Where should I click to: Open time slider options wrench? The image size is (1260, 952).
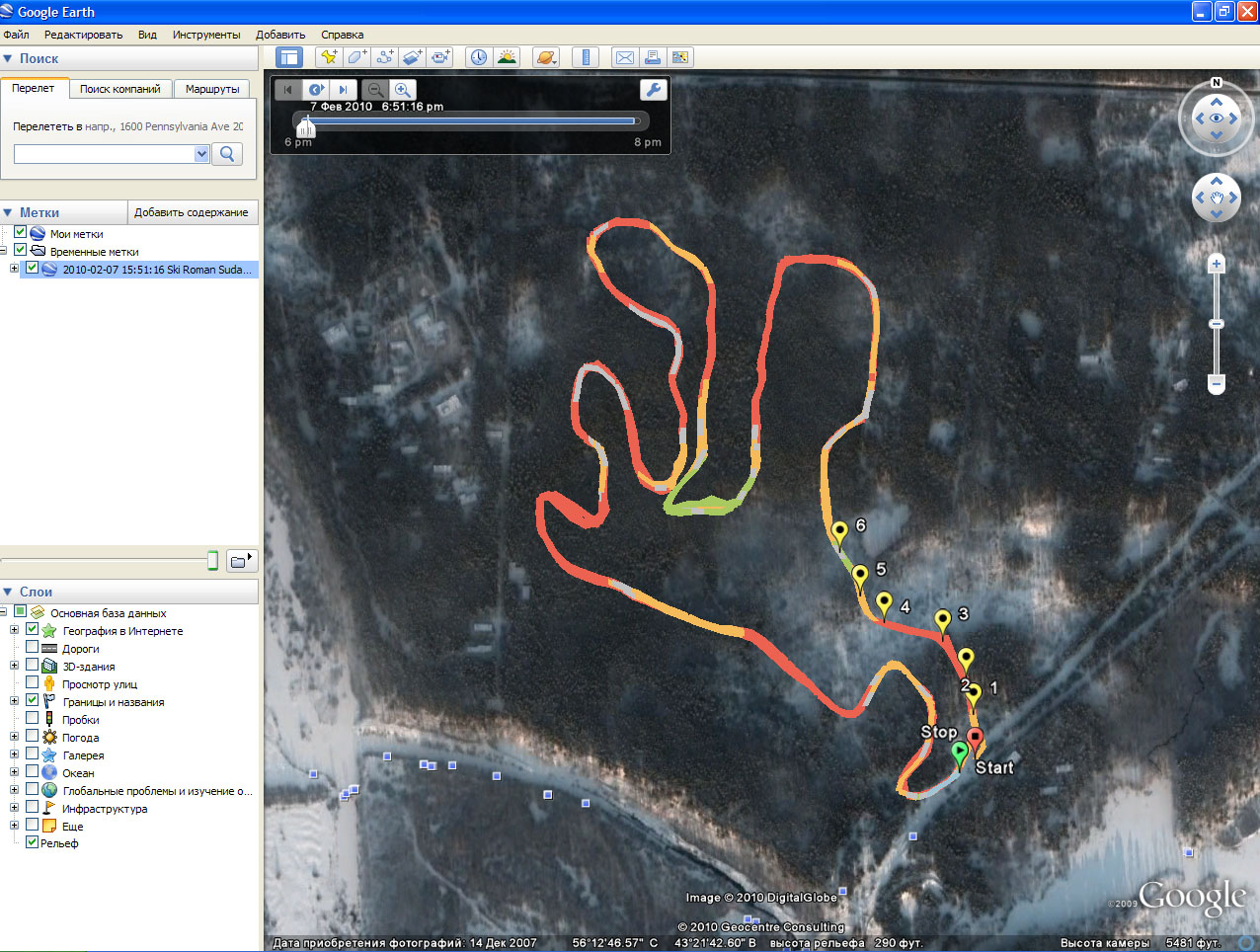point(654,90)
